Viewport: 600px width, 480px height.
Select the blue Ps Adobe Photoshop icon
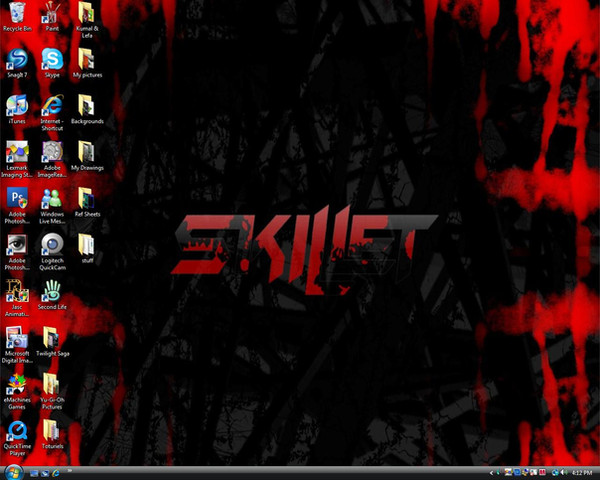point(17,206)
